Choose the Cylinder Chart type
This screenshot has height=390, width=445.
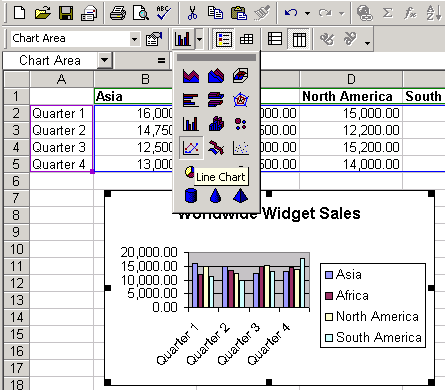(x=191, y=196)
